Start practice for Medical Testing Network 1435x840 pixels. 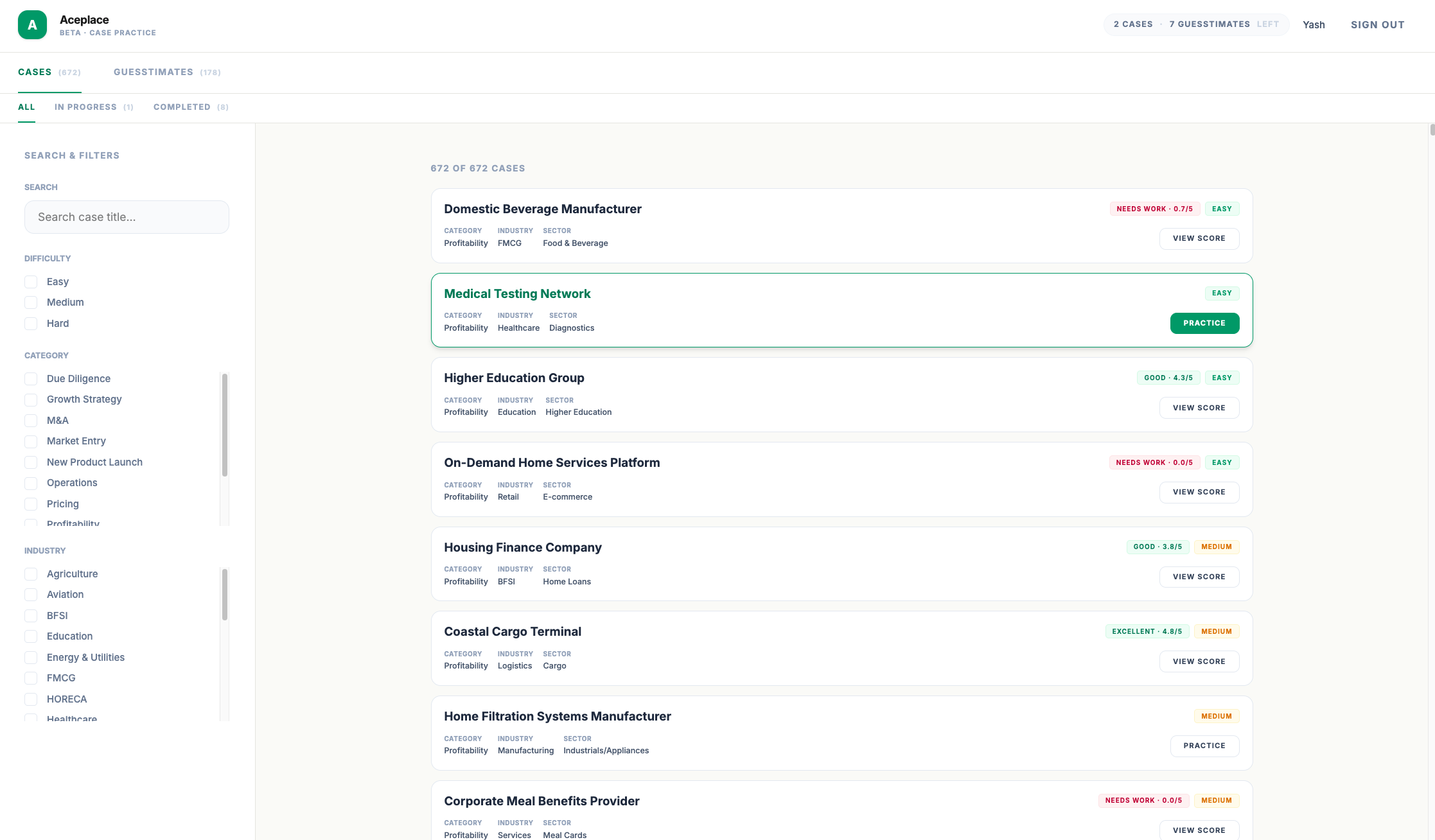click(1204, 323)
